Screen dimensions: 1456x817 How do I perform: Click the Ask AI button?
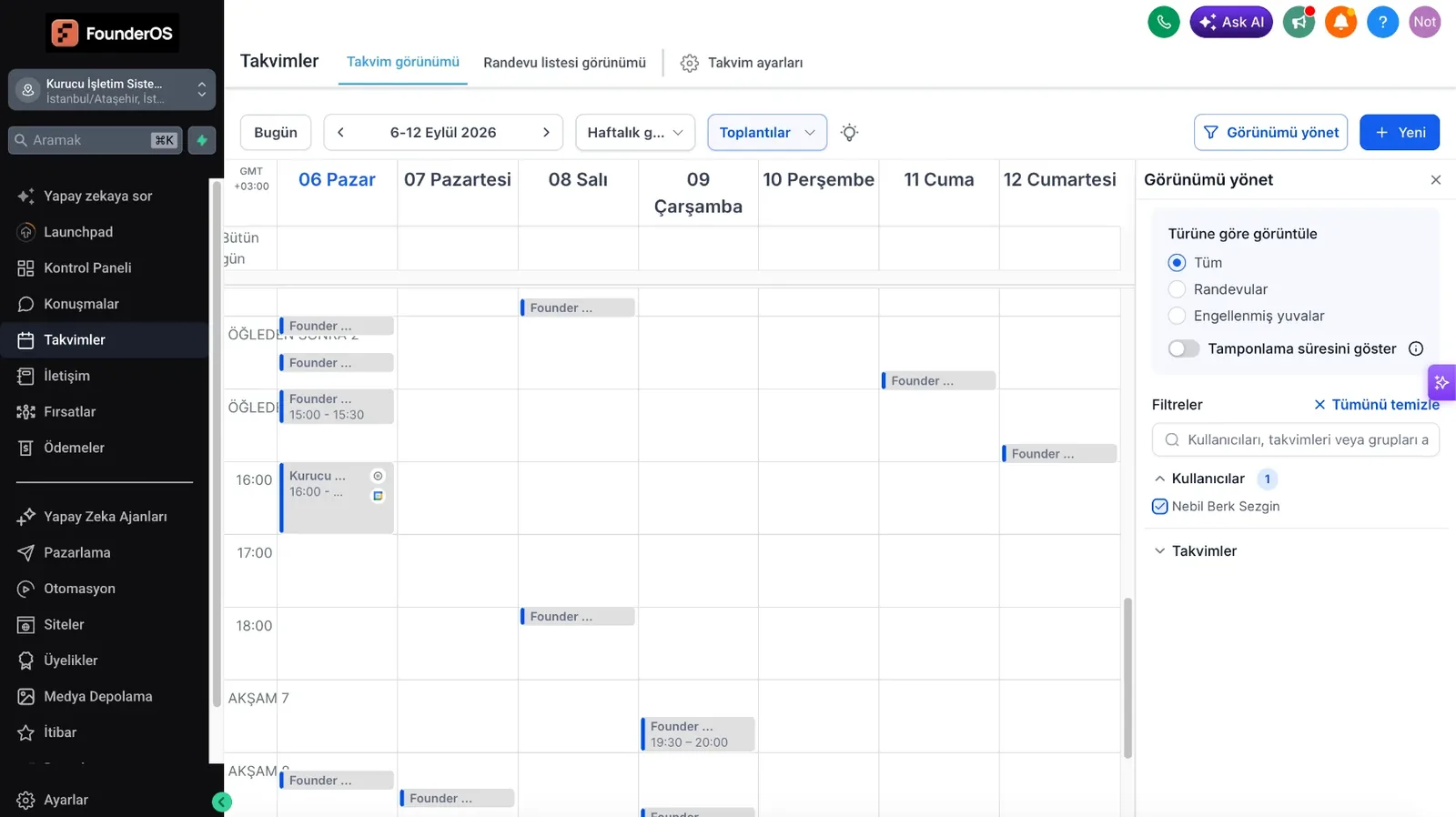1231,22
